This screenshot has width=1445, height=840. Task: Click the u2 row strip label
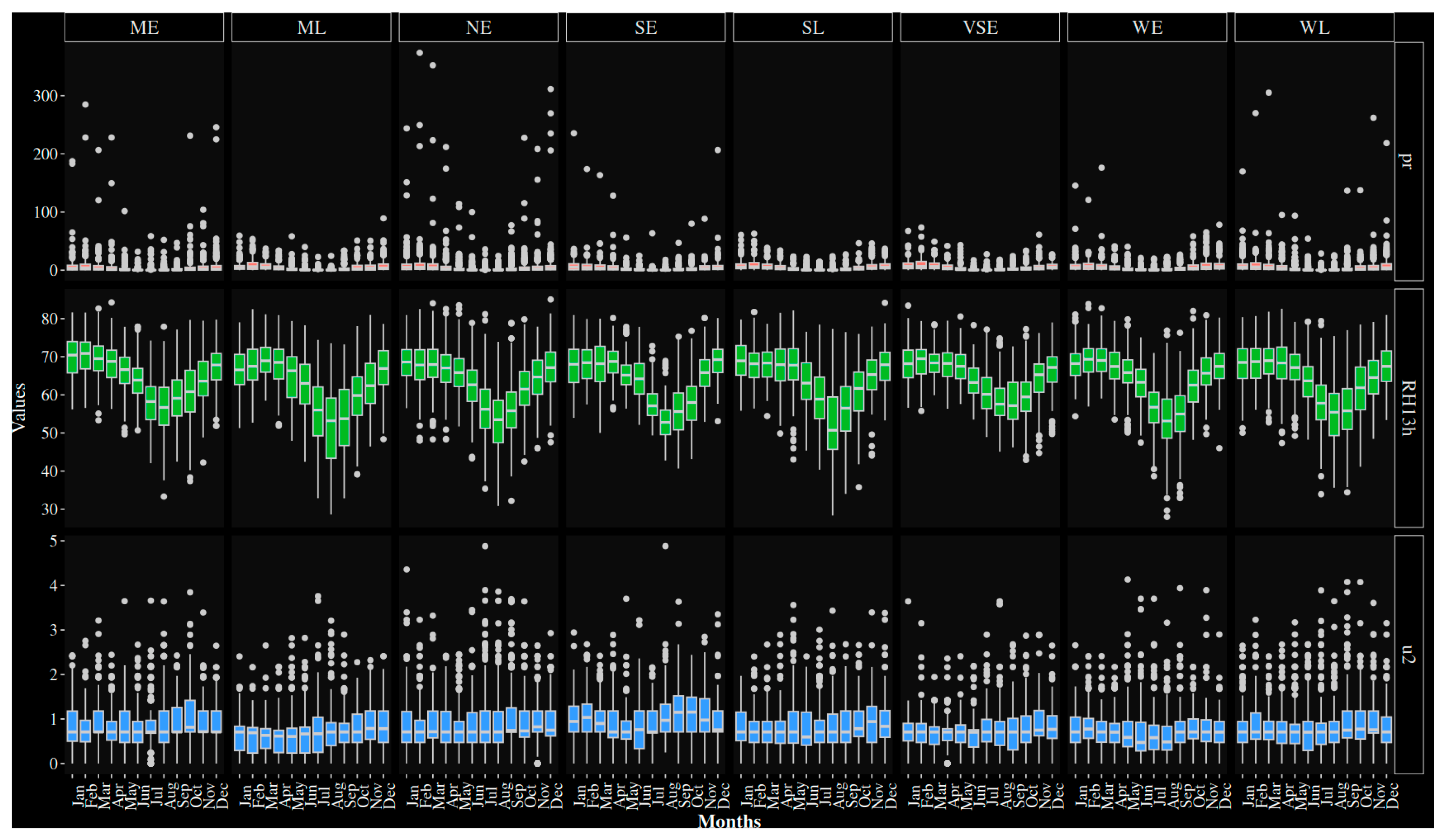1409,654
